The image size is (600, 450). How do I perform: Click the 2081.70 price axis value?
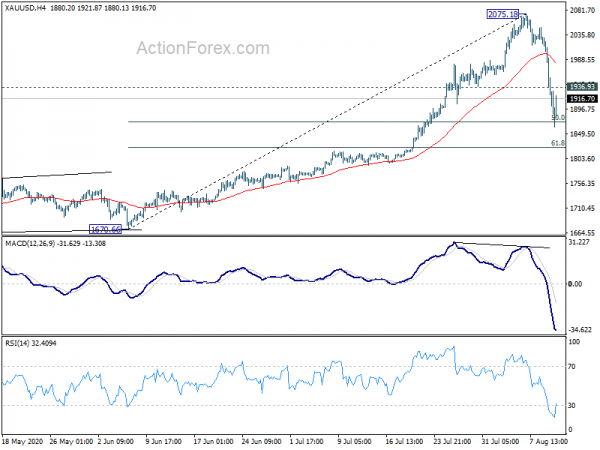coord(582,11)
